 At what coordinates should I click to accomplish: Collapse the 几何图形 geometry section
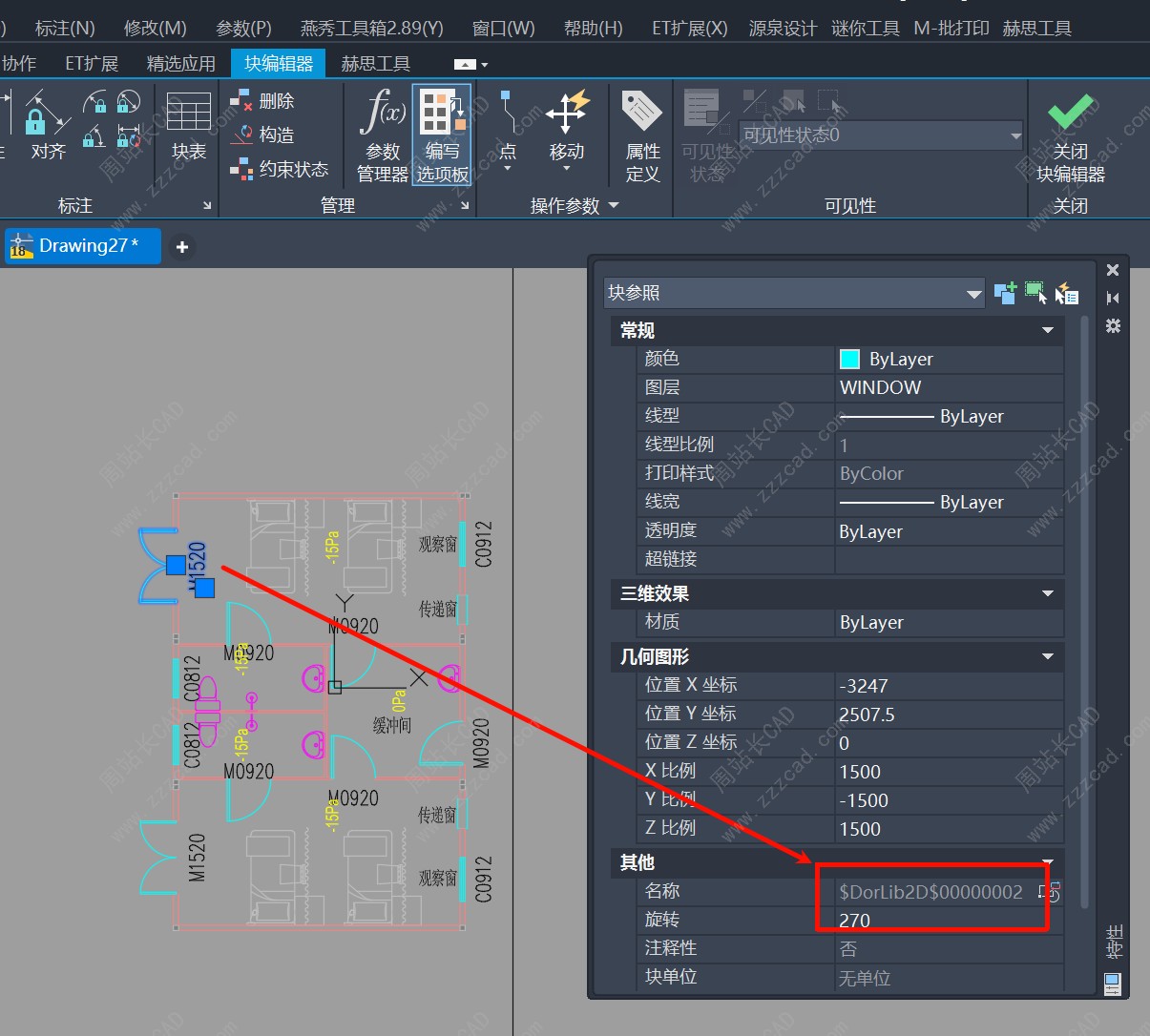click(x=1047, y=657)
